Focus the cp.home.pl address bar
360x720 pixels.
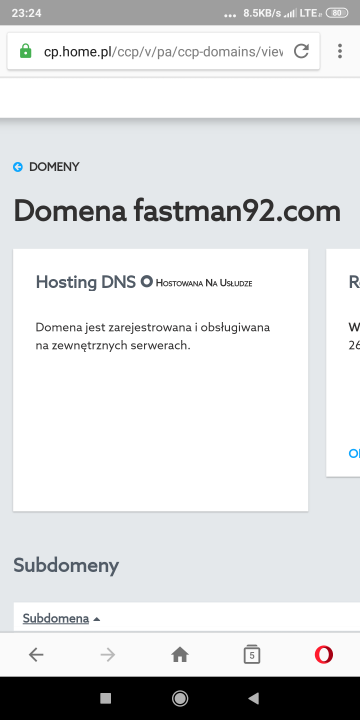click(163, 51)
